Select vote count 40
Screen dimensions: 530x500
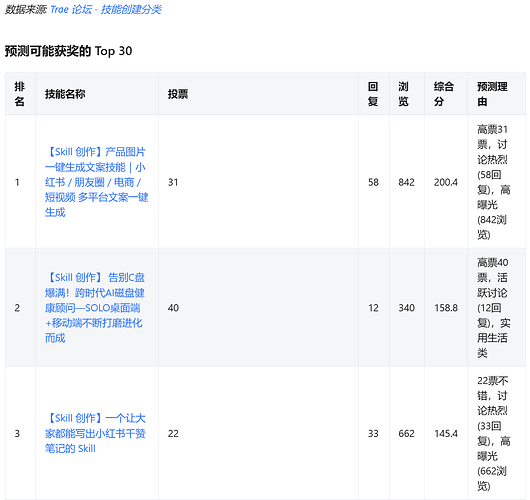tap(173, 308)
